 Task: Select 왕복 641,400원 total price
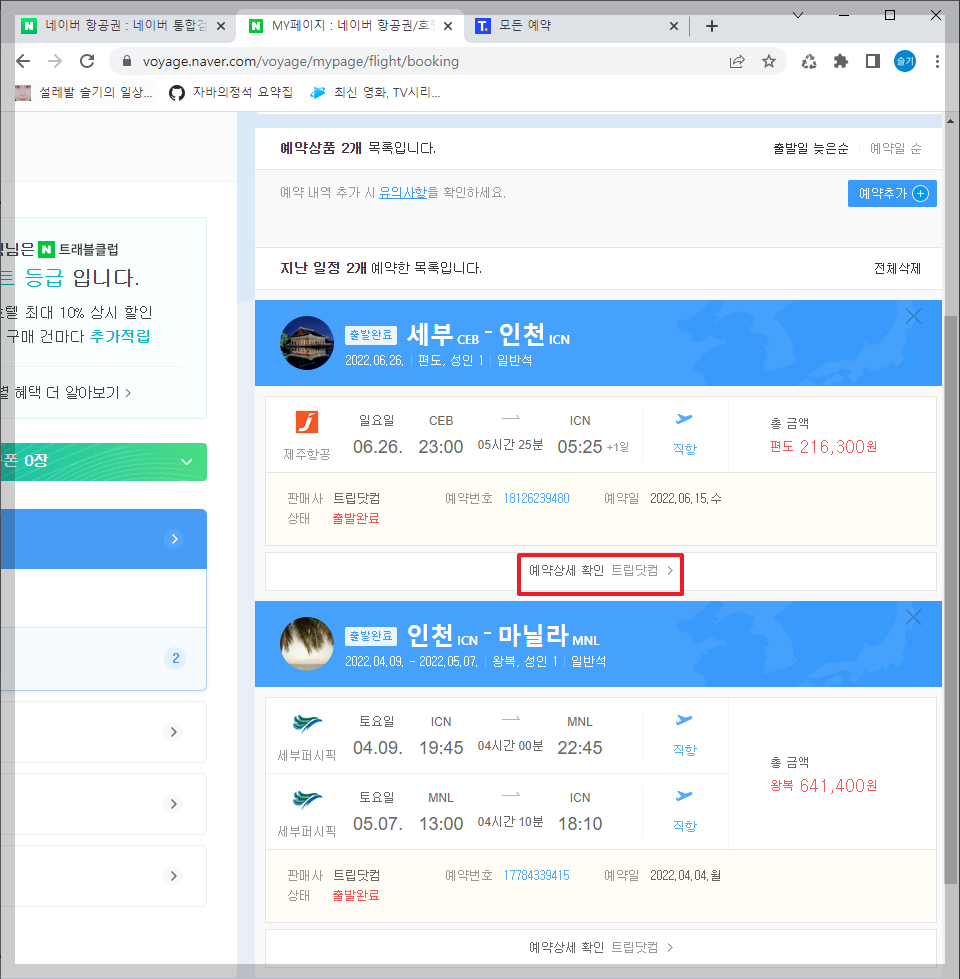[x=823, y=785]
